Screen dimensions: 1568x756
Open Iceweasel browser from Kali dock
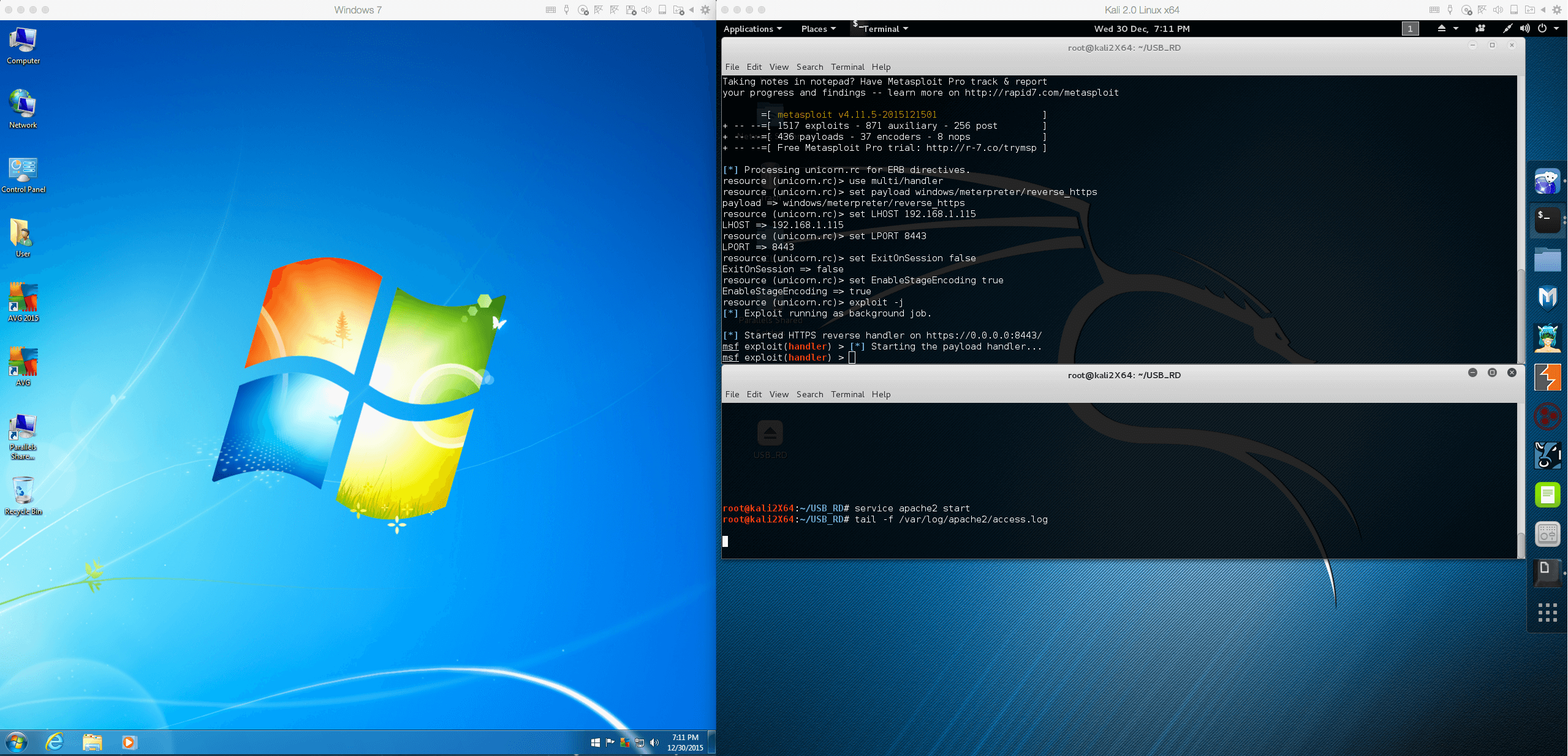coord(1547,181)
